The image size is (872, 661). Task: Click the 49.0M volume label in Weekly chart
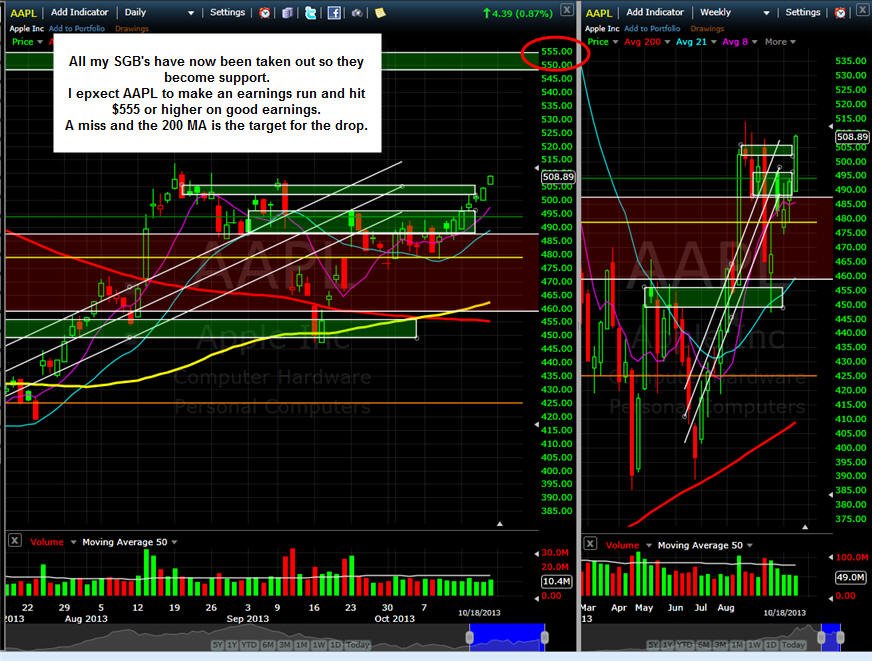pyautogui.click(x=851, y=577)
